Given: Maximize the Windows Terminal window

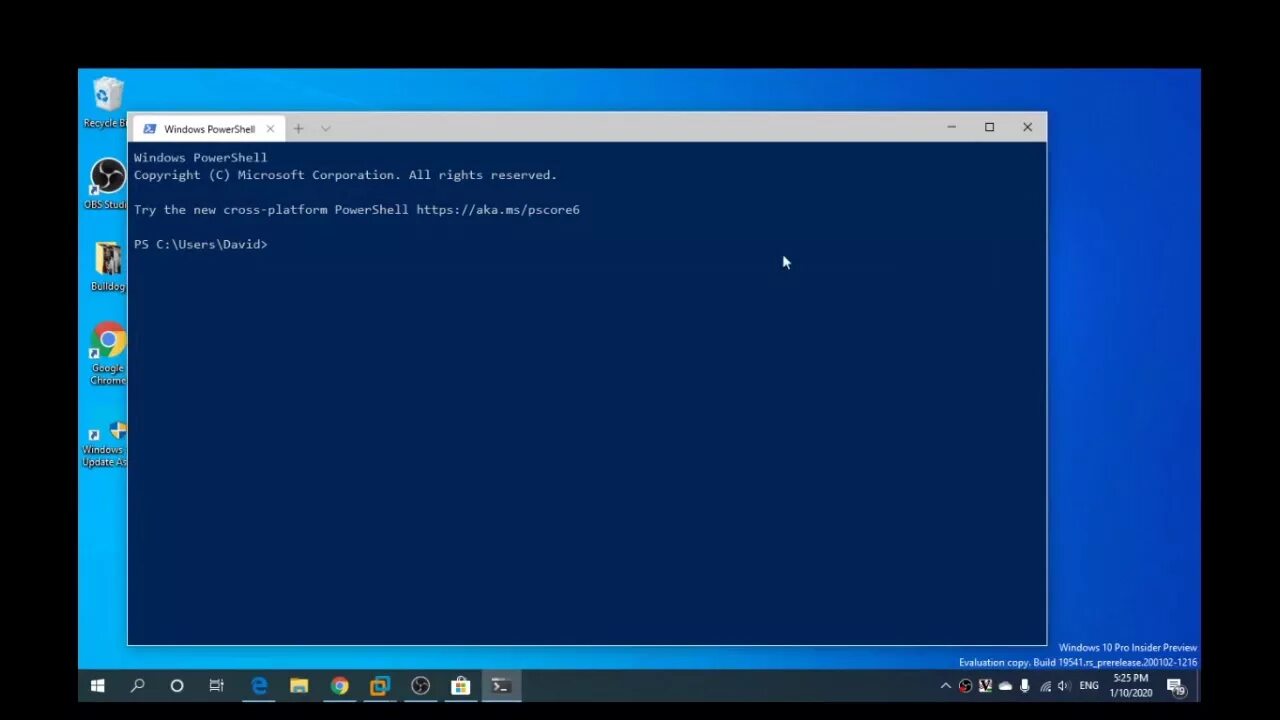Looking at the screenshot, I should pyautogui.click(x=989, y=127).
